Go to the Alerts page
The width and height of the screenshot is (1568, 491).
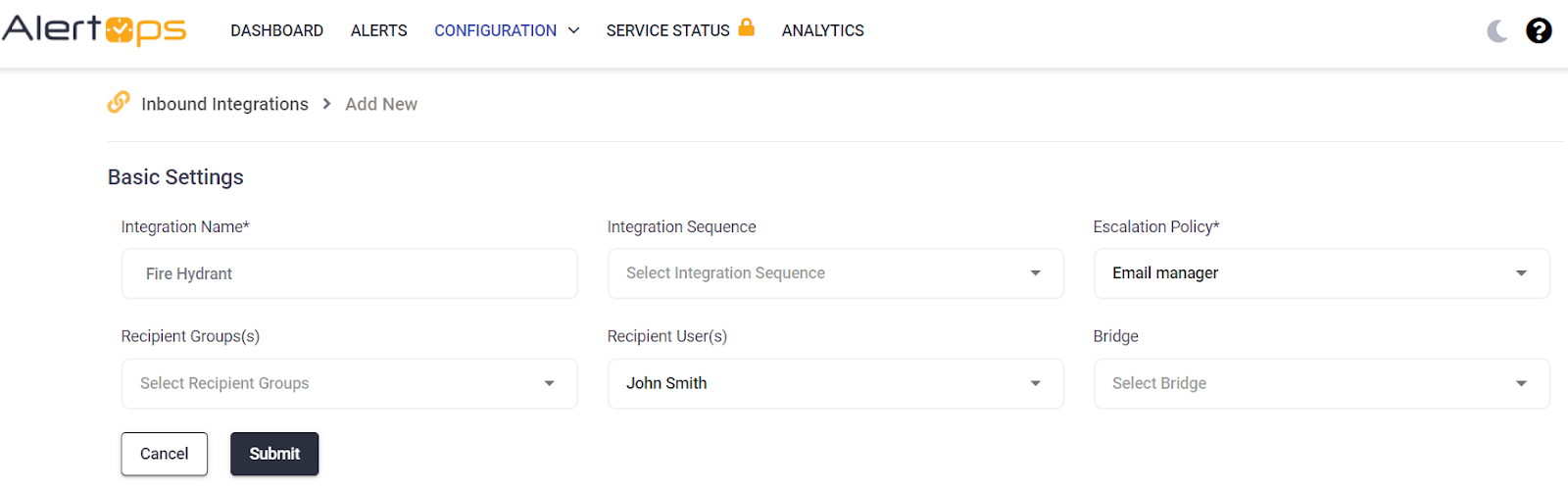pos(378,31)
